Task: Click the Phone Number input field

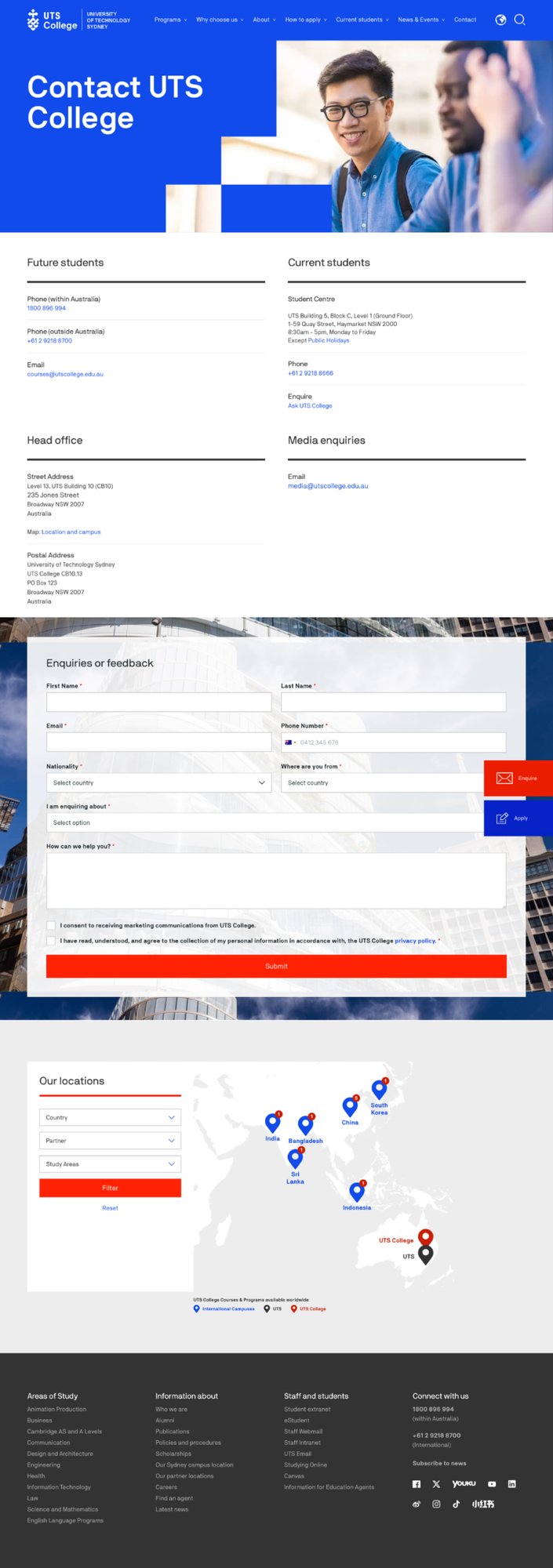Action: (394, 742)
